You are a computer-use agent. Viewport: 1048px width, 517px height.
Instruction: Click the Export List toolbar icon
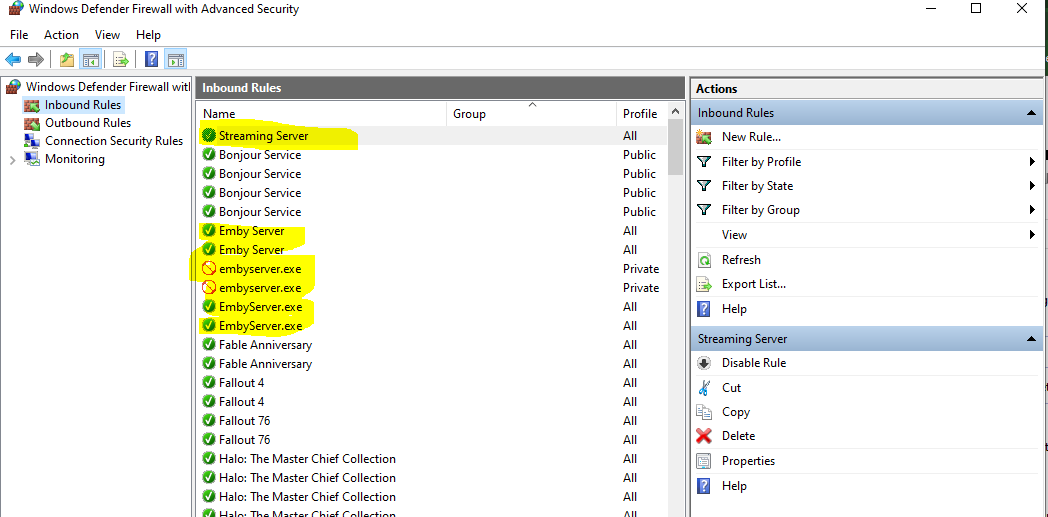click(121, 59)
